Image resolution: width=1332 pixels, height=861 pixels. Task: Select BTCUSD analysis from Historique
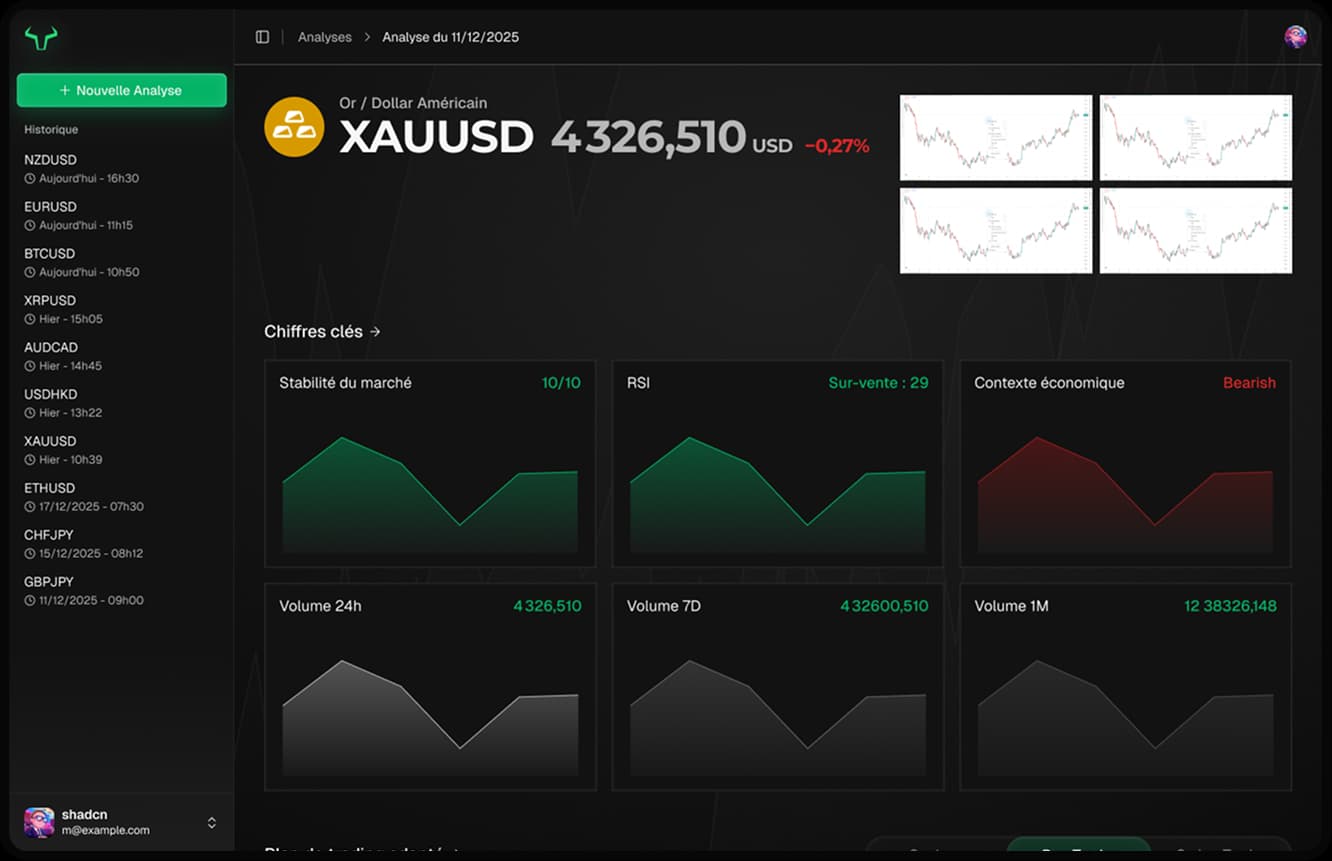[50, 254]
